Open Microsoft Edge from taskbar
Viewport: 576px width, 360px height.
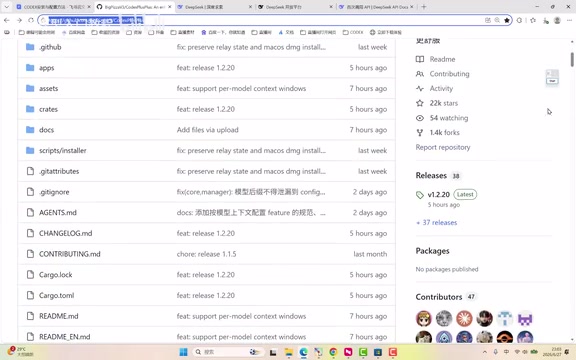tap(303, 352)
